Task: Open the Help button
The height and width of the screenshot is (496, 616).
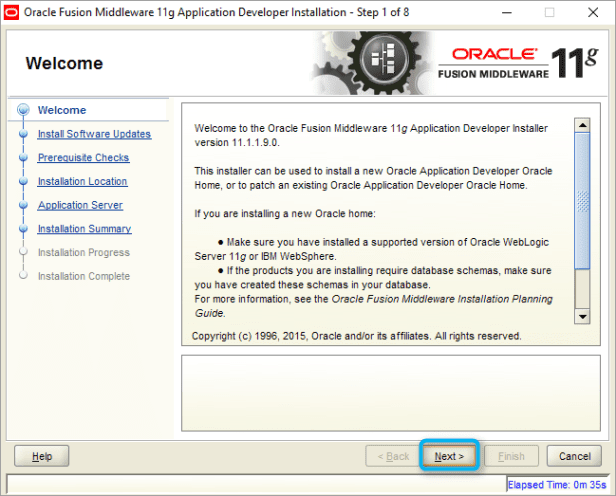Action: pyautogui.click(x=42, y=456)
